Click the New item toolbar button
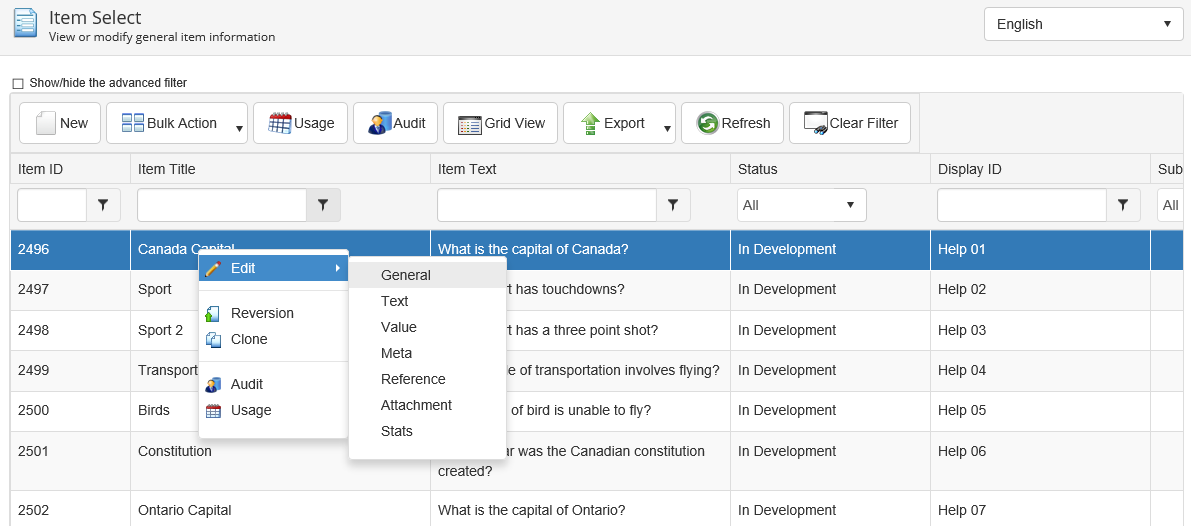 tap(61, 123)
